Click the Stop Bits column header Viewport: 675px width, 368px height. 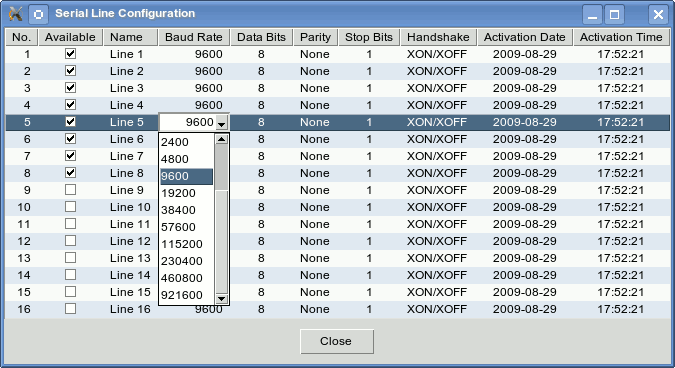click(369, 37)
